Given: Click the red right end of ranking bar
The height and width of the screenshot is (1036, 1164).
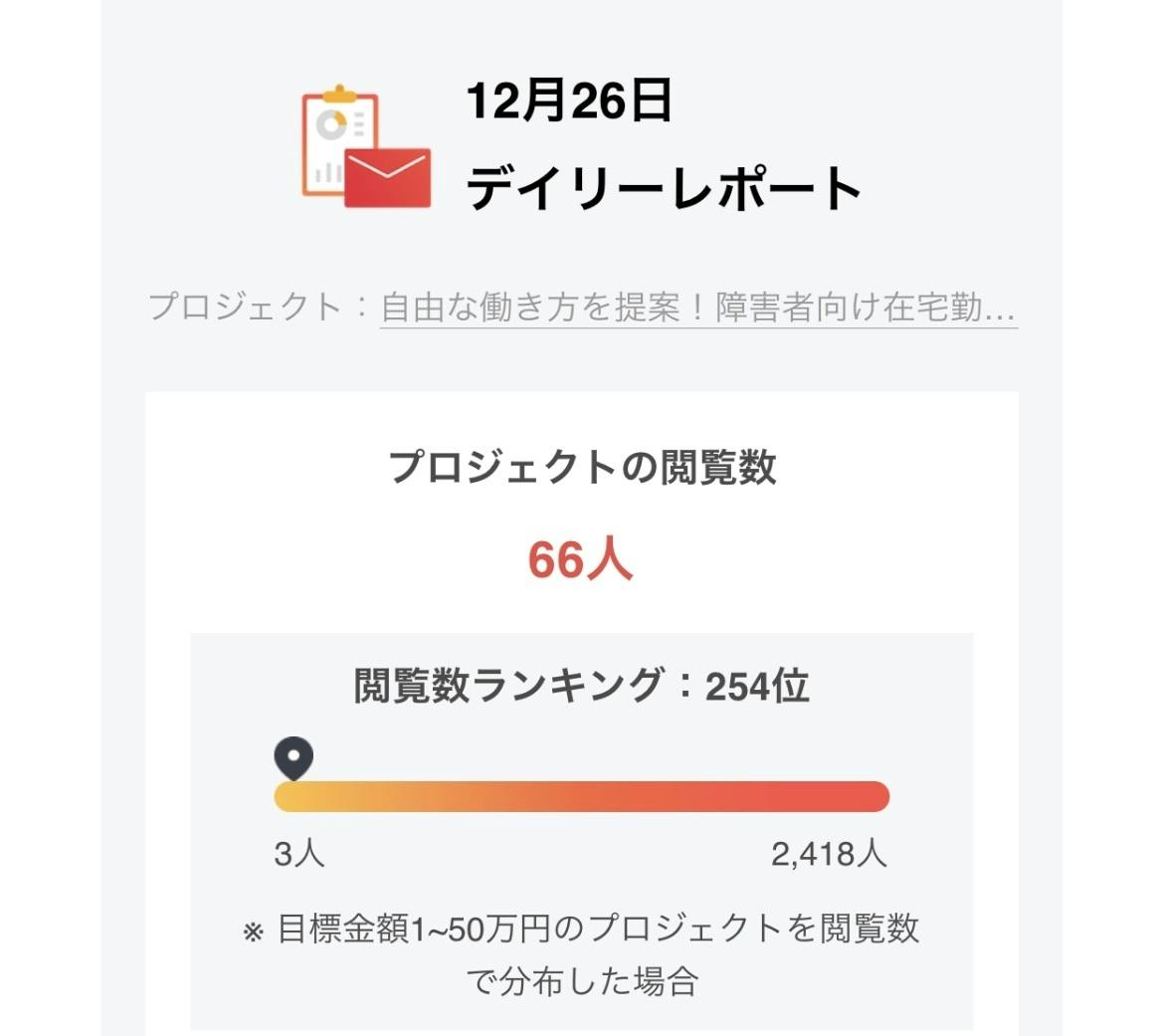Looking at the screenshot, I should [x=873, y=796].
